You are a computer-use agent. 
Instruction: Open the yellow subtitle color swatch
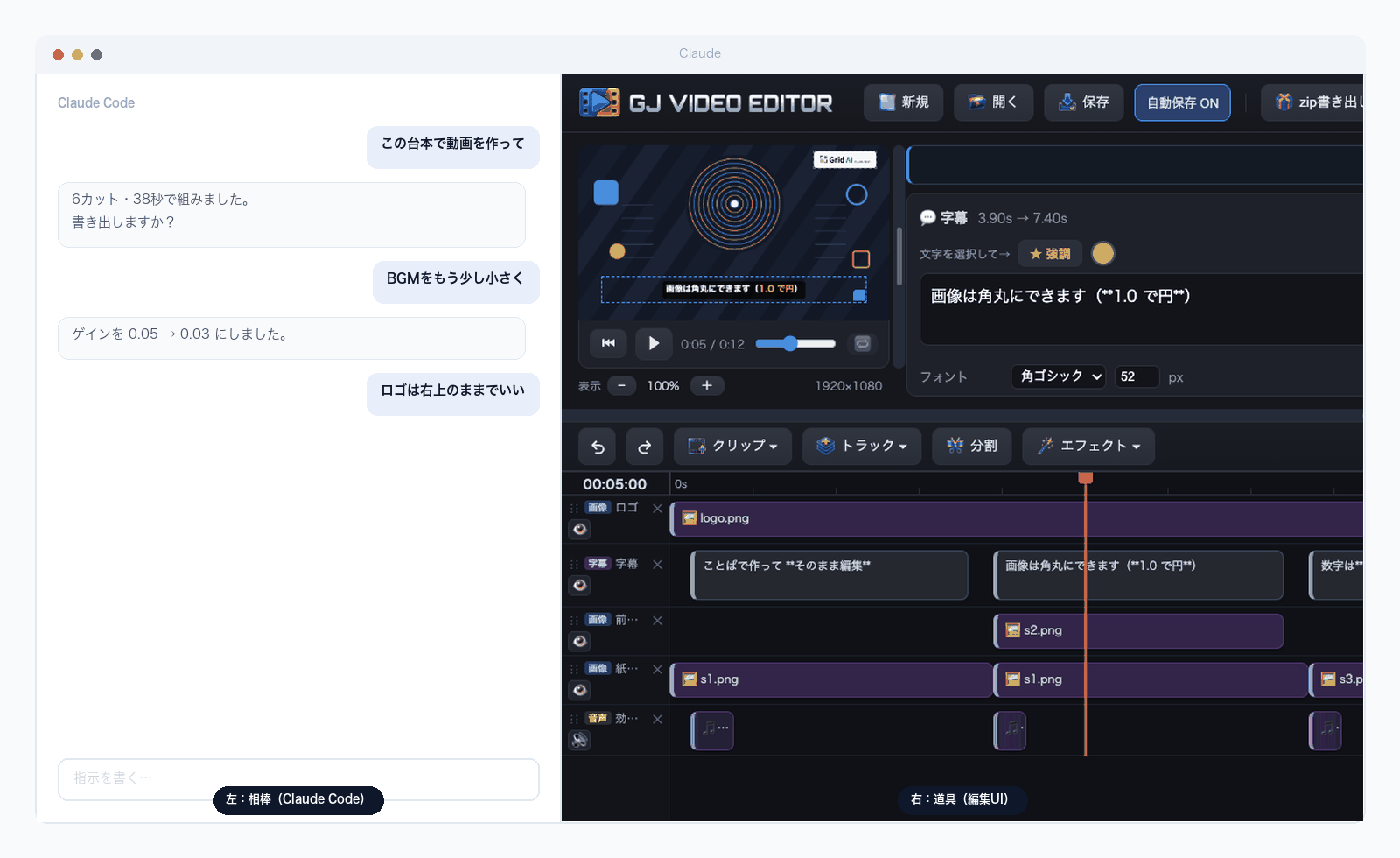click(1103, 253)
